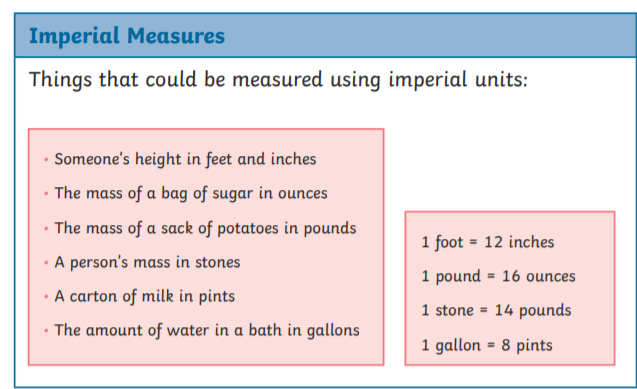Click the carton of milk in pints line
Image resolution: width=637 pixels, height=389 pixels.
(x=145, y=296)
